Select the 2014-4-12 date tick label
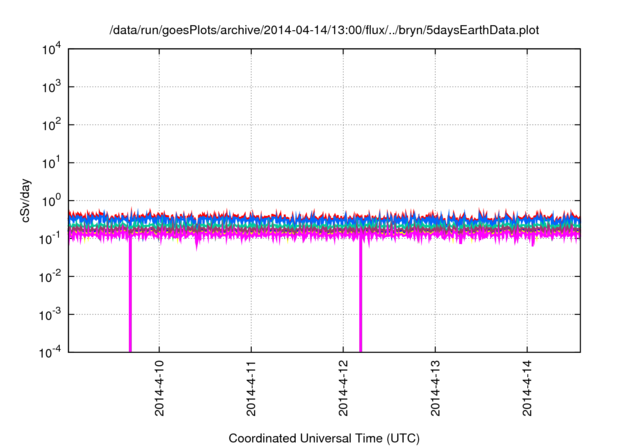Viewport: 640px width, 448px height. [x=343, y=388]
